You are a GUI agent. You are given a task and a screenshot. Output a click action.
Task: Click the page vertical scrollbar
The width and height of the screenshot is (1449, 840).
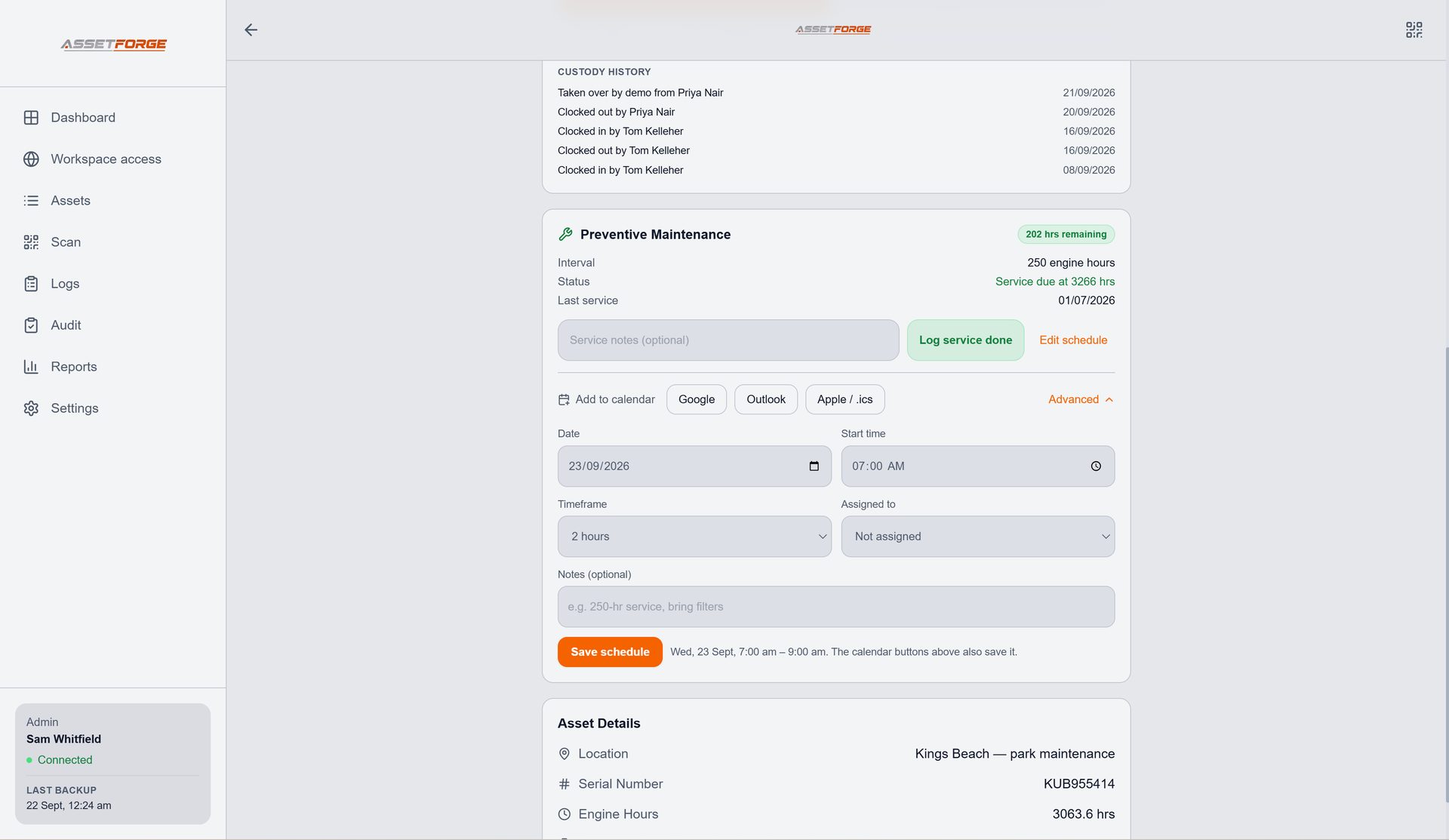[x=1446, y=574]
